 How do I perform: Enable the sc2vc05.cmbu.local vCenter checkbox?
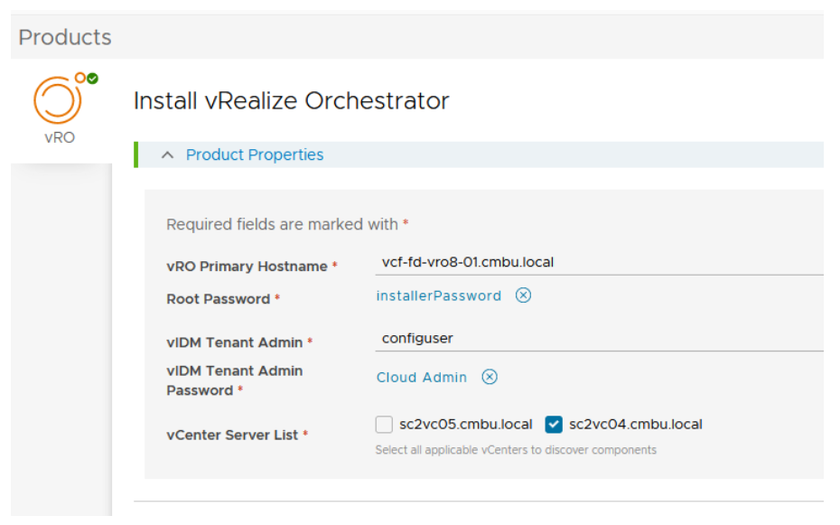point(384,424)
